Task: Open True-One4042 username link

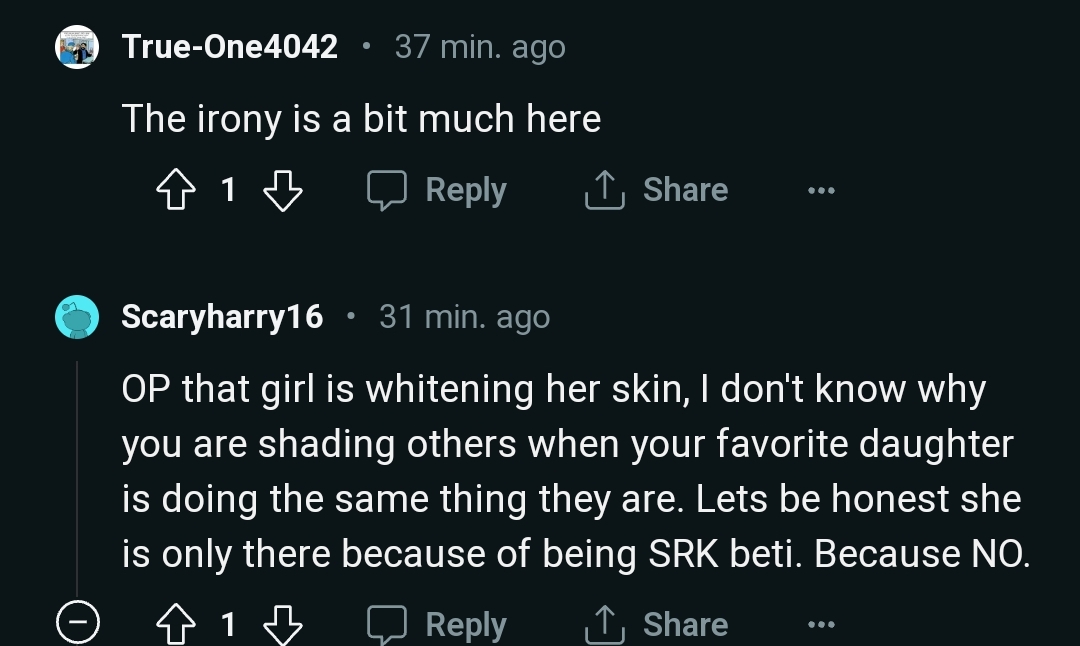Action: pyautogui.click(x=229, y=47)
